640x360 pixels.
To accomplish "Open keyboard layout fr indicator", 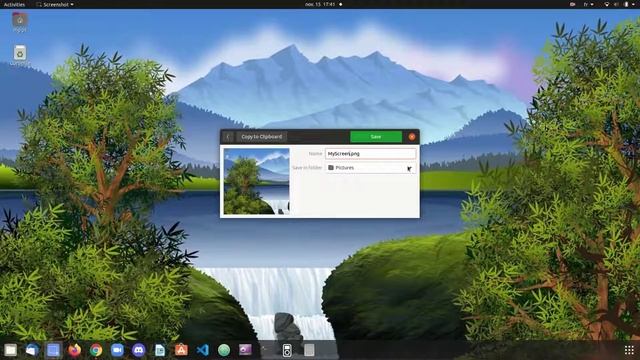I will click(588, 4).
